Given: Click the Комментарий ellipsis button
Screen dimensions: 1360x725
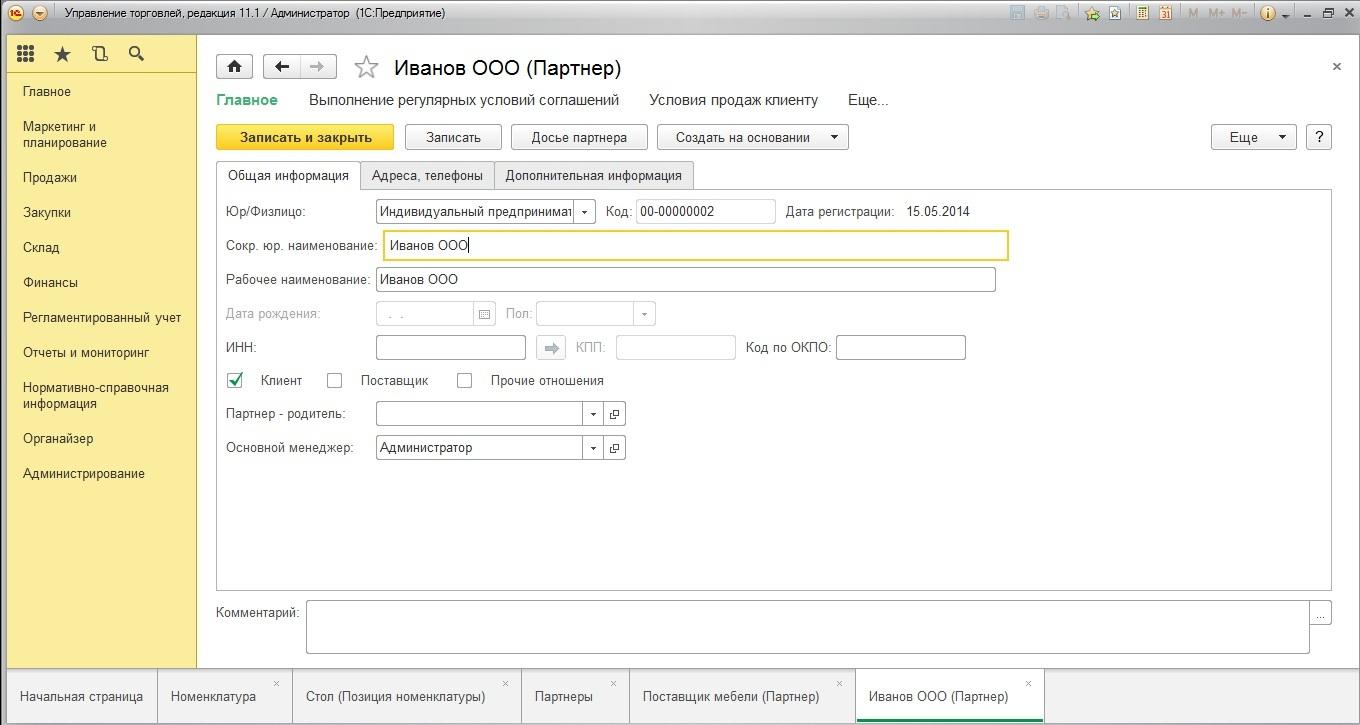Looking at the screenshot, I should (x=1321, y=613).
